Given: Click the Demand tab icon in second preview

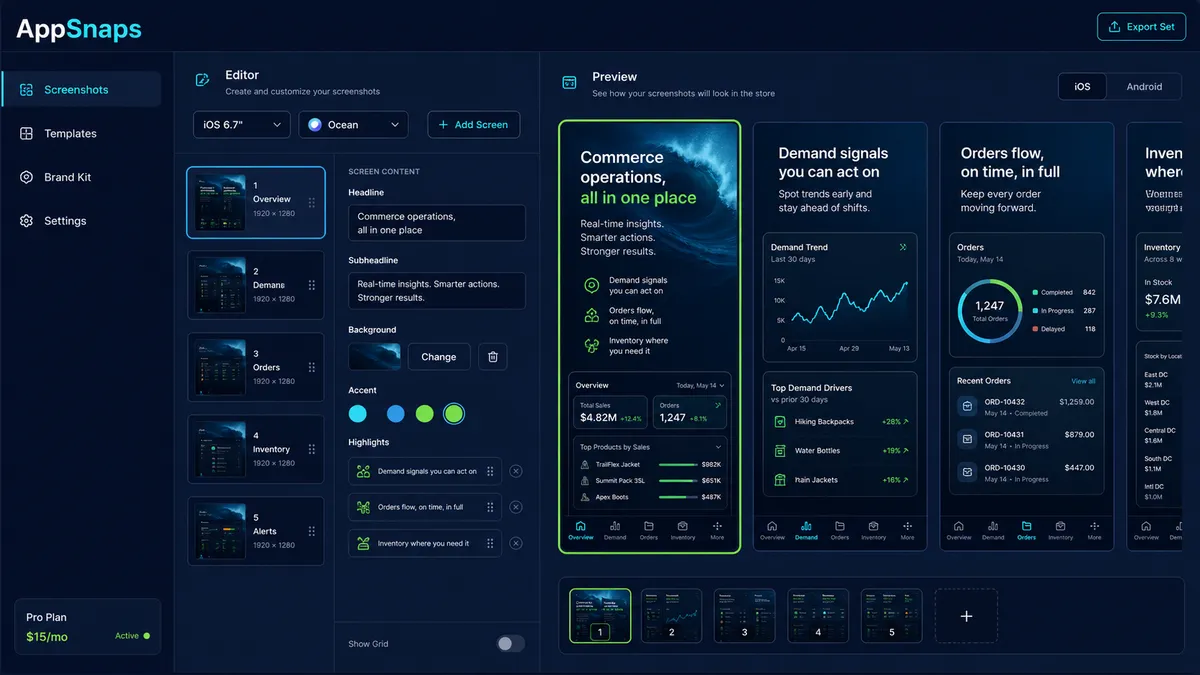Looking at the screenshot, I should click(x=806, y=525).
